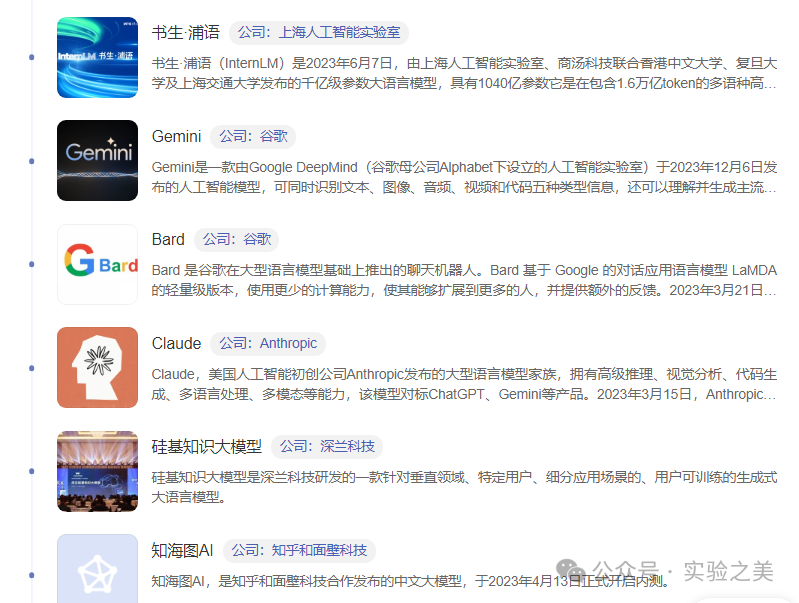799x603 pixels.
Task: Click the timeline dot beside 知海图AI
Action: [32, 575]
